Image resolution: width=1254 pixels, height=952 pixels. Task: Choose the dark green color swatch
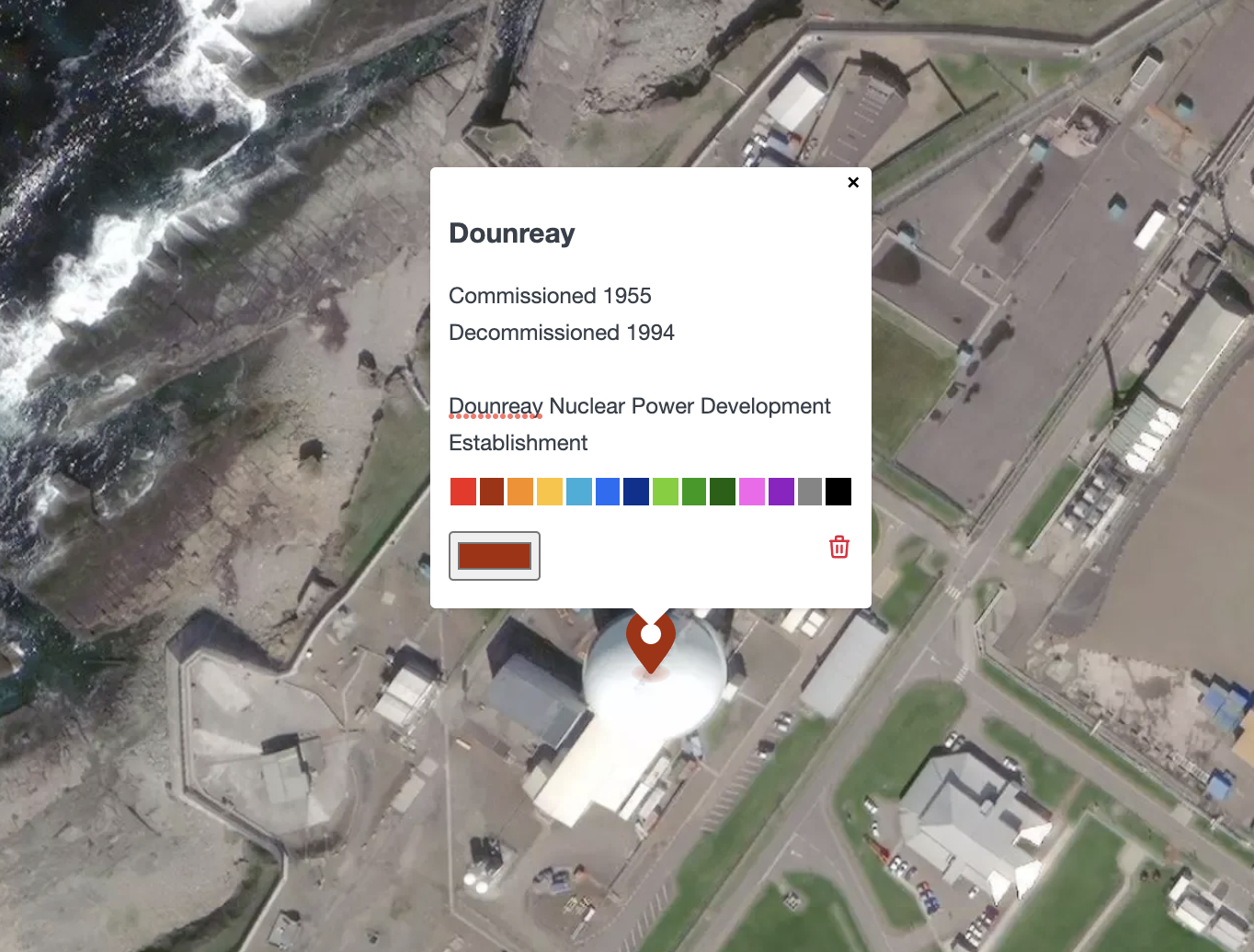pyautogui.click(x=723, y=492)
